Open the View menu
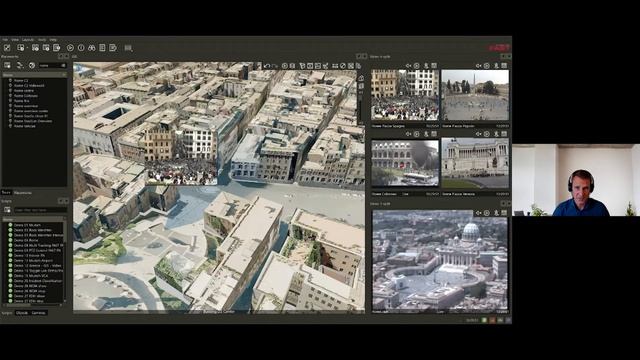Image resolution: width=640 pixels, height=360 pixels. tap(15, 40)
